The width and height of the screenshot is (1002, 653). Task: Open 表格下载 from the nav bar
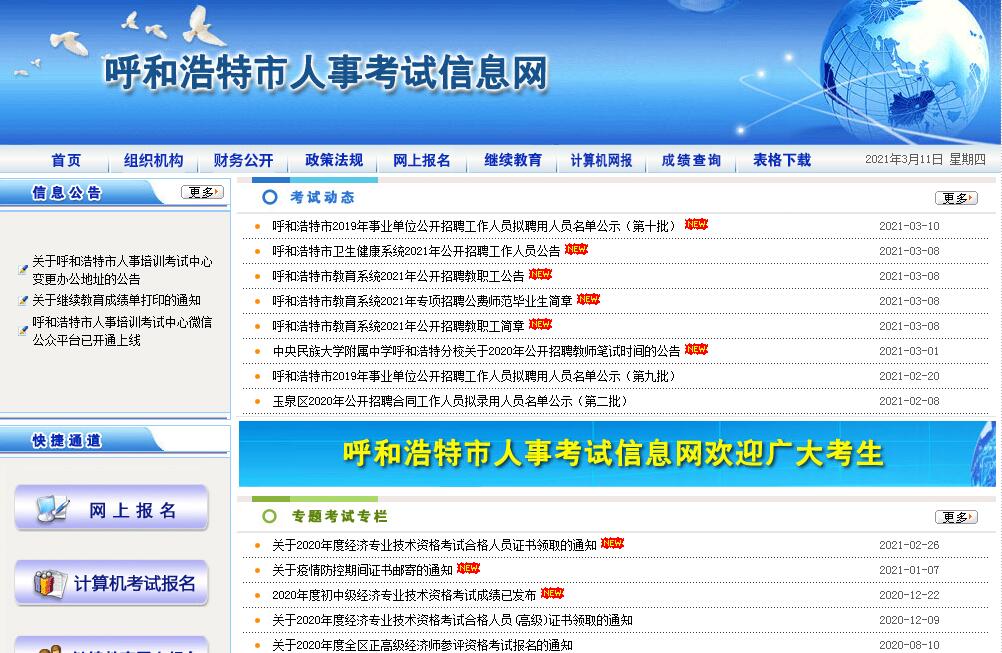pos(782,160)
